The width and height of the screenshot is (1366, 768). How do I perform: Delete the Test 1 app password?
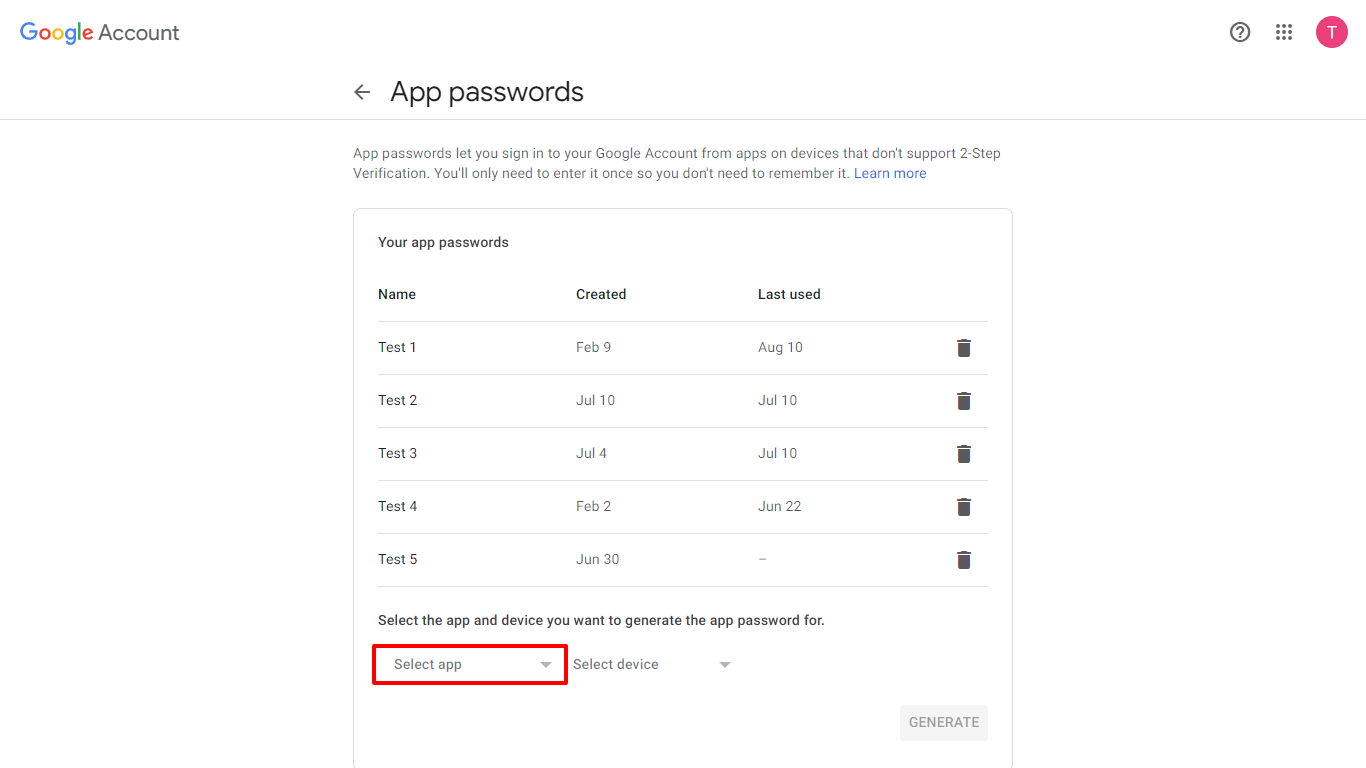[x=963, y=348]
